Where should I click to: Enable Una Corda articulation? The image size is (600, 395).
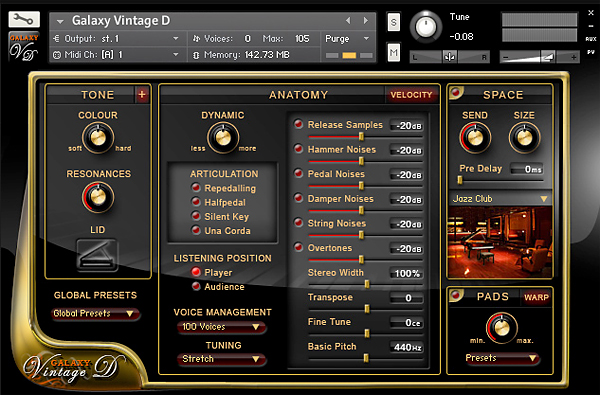point(196,230)
